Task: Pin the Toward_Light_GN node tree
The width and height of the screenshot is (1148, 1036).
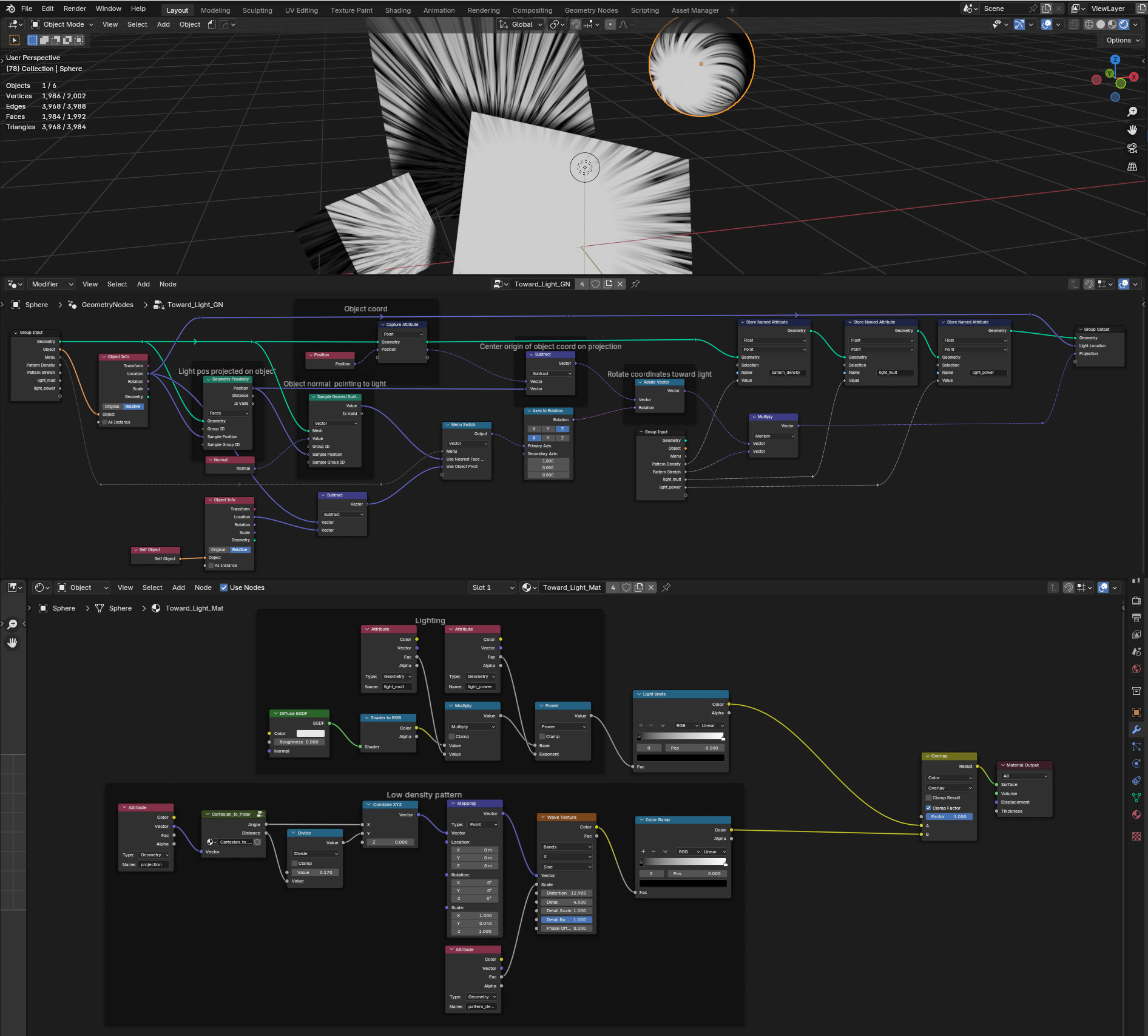Action: coord(635,284)
